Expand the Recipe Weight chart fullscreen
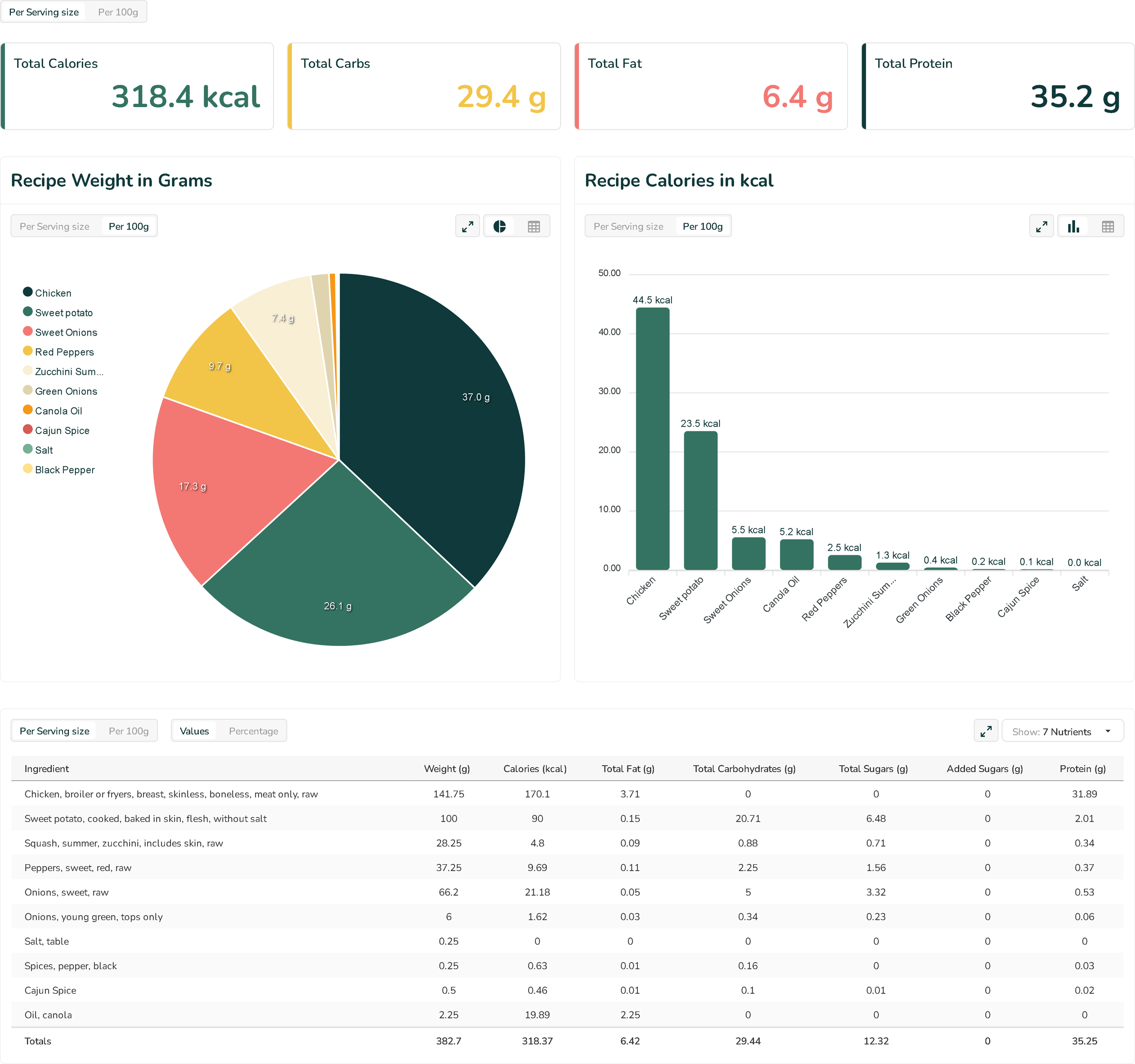 (467, 227)
